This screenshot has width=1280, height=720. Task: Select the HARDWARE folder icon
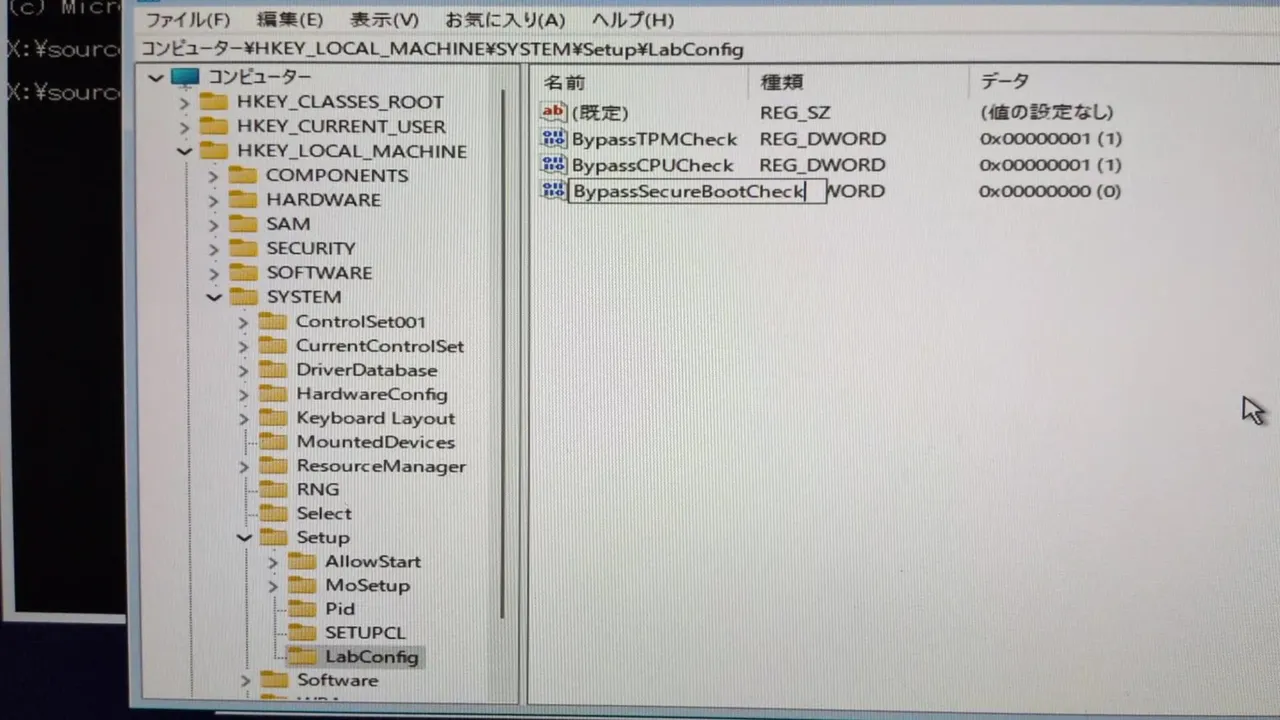pyautogui.click(x=243, y=199)
